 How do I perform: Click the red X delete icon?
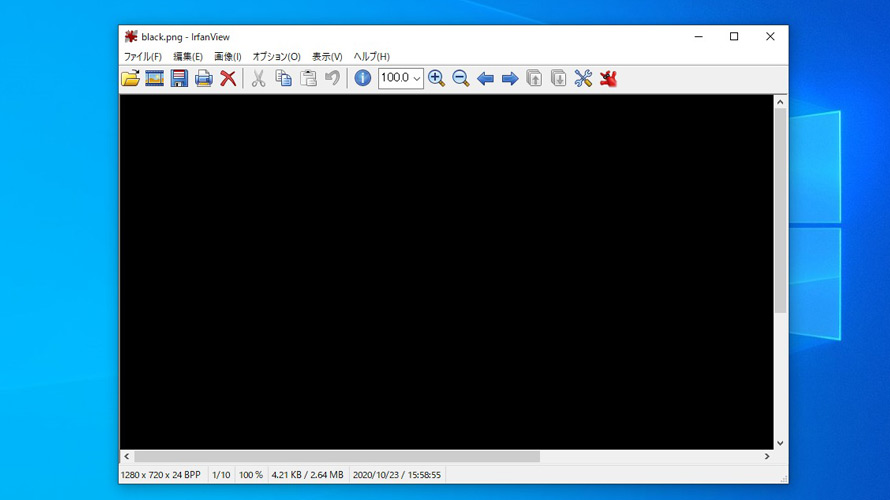(228, 78)
